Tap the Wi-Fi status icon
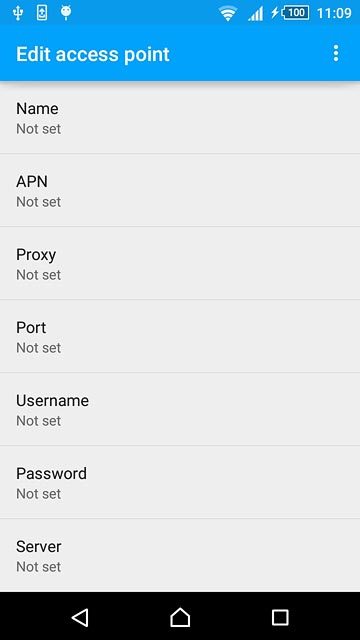360x640 pixels. [228, 13]
